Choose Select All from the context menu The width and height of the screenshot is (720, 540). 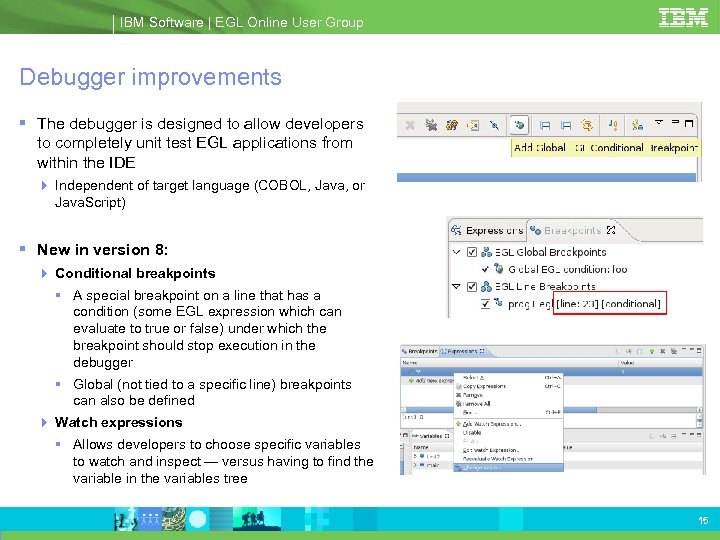(508, 377)
